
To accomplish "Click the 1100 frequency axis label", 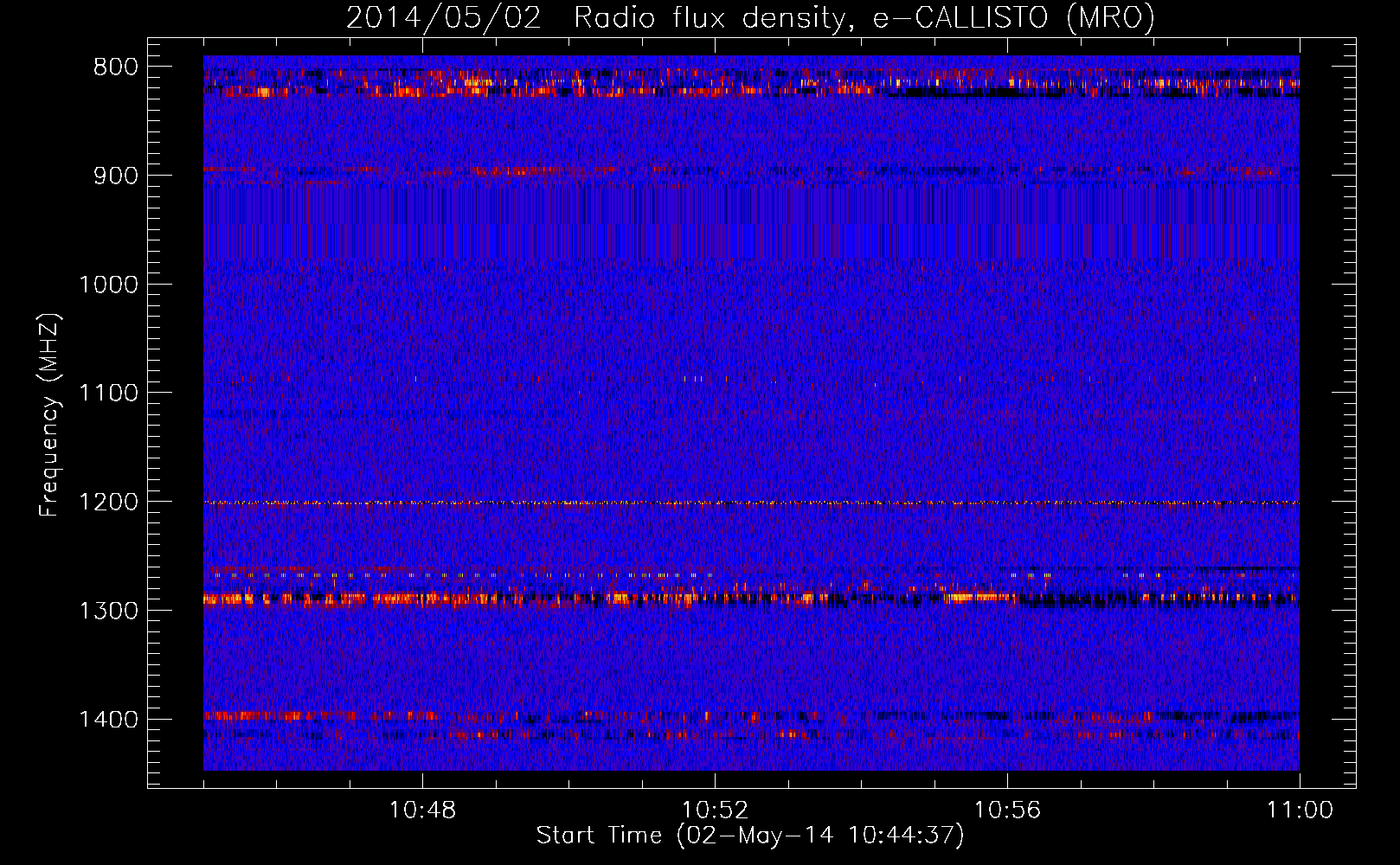I will [x=109, y=394].
